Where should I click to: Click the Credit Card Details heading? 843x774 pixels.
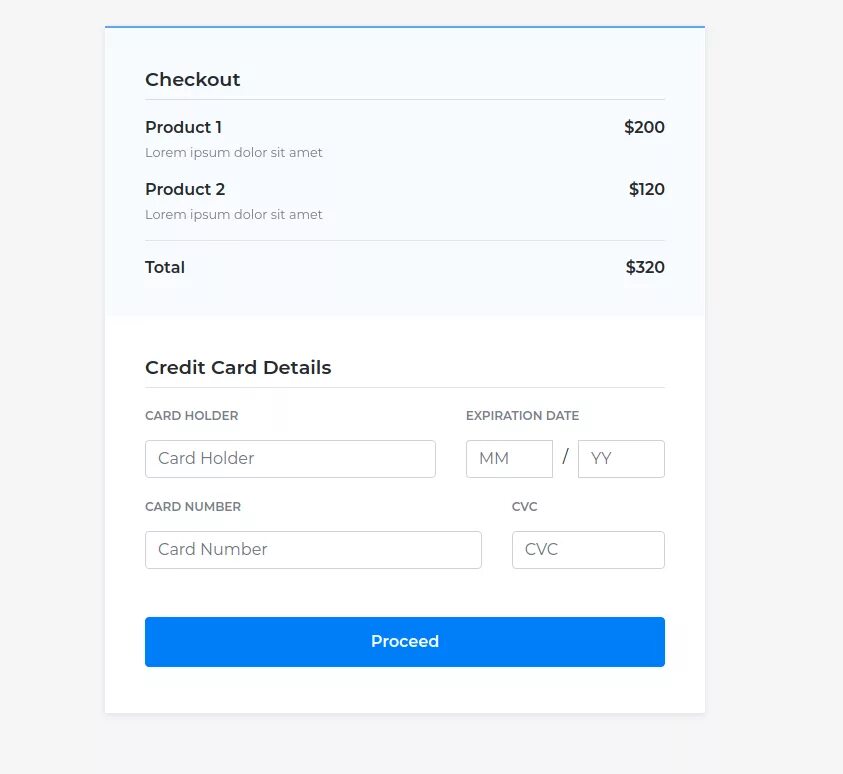tap(238, 368)
